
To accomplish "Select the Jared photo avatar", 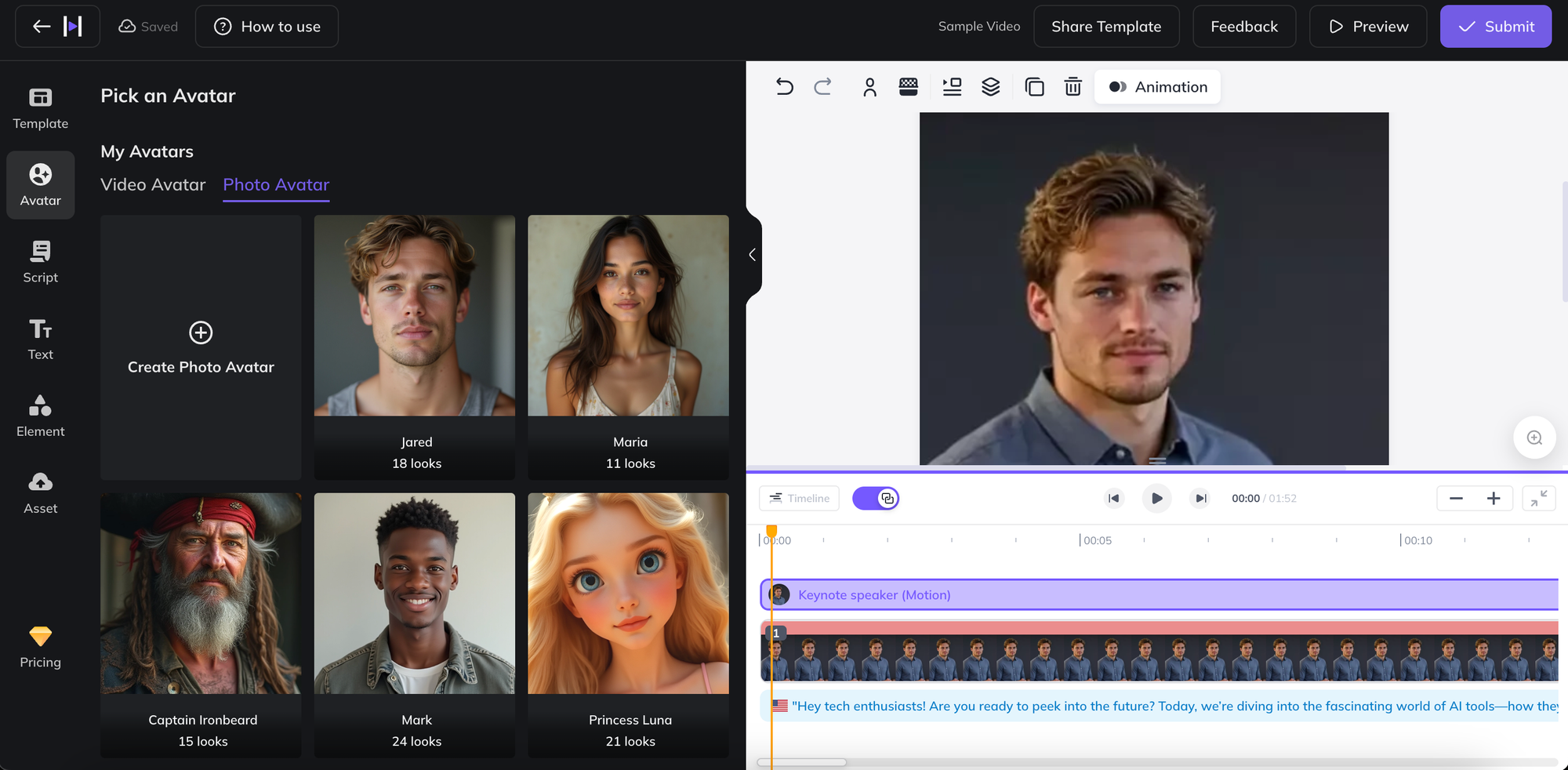I will (415, 347).
